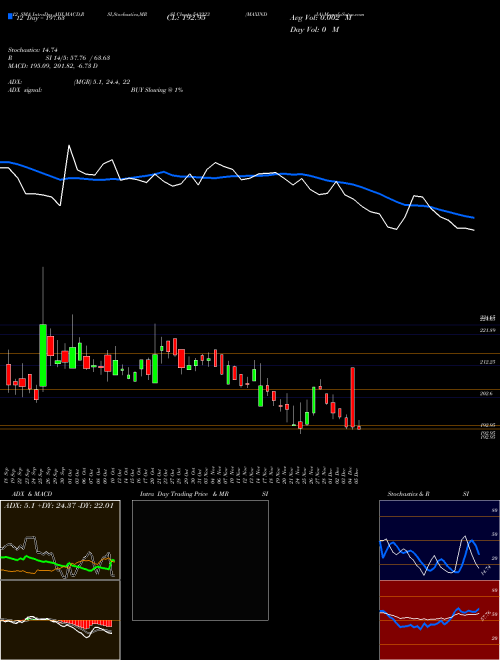Viewport: 500px width, 660px height.
Task: Click the tall red candlestick near chart end
Action: click(352, 398)
